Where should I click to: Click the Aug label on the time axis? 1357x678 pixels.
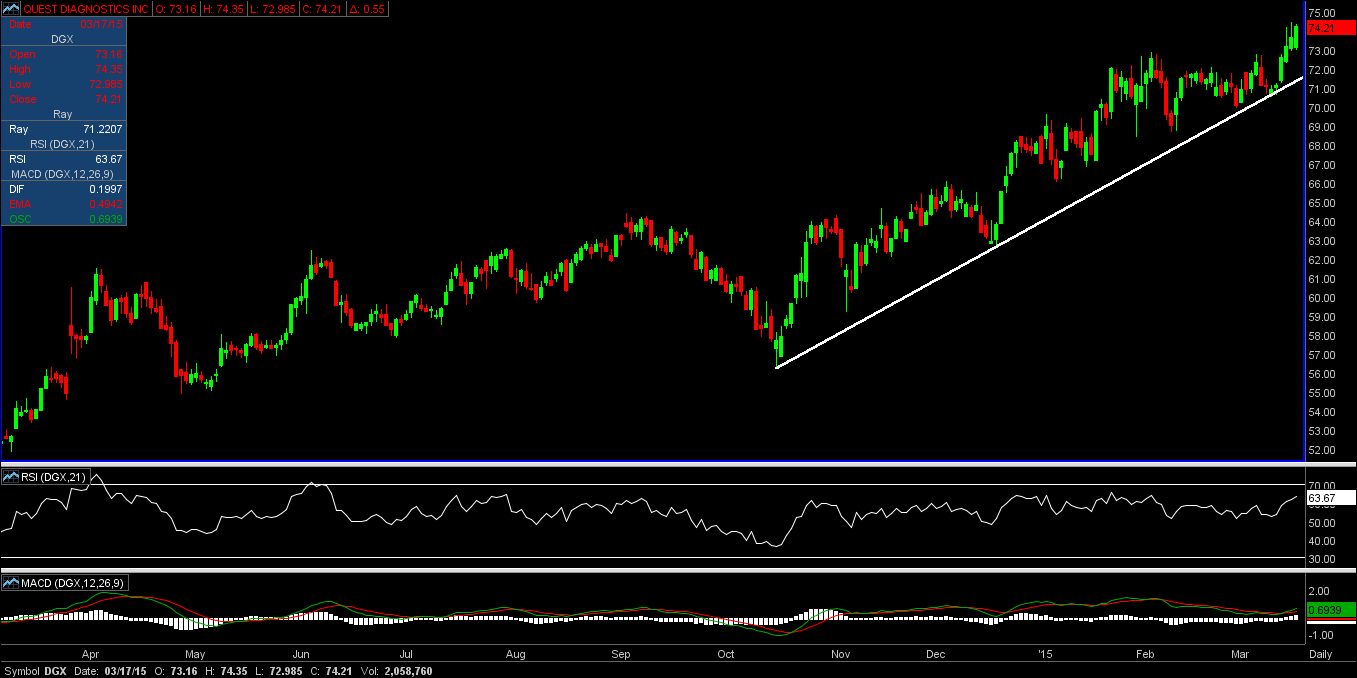point(515,654)
